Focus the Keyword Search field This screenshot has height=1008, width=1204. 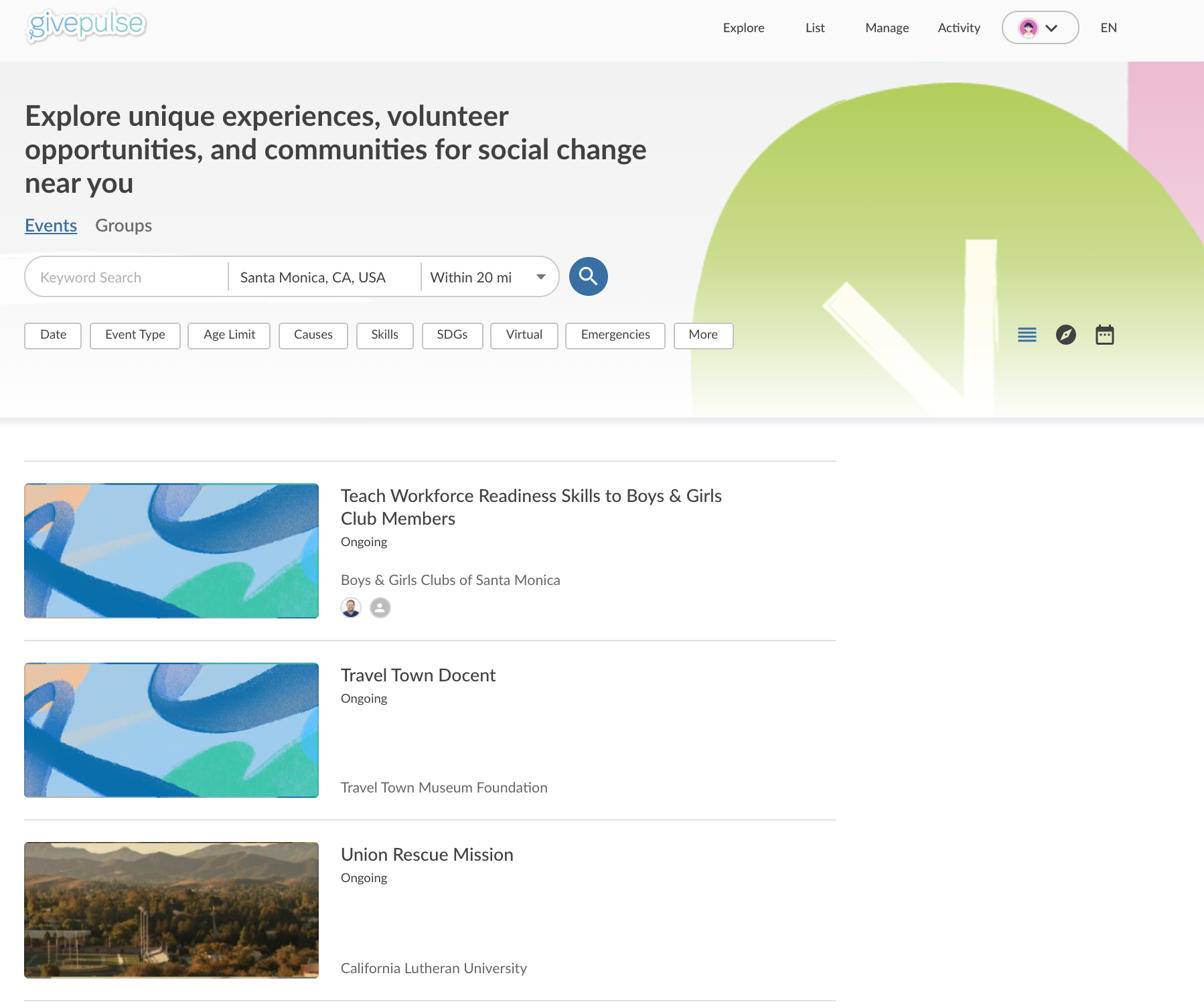(127, 277)
